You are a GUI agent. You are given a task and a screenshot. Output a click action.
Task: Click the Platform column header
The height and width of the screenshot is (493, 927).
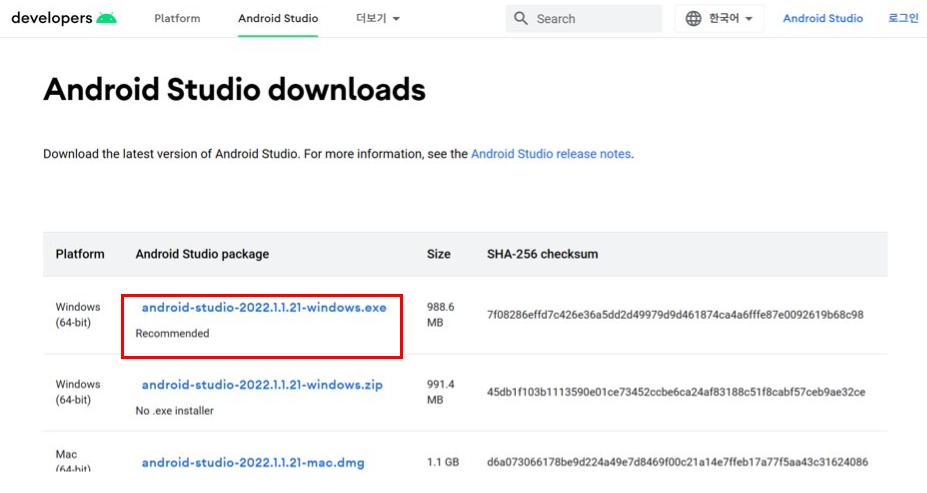[x=80, y=254]
